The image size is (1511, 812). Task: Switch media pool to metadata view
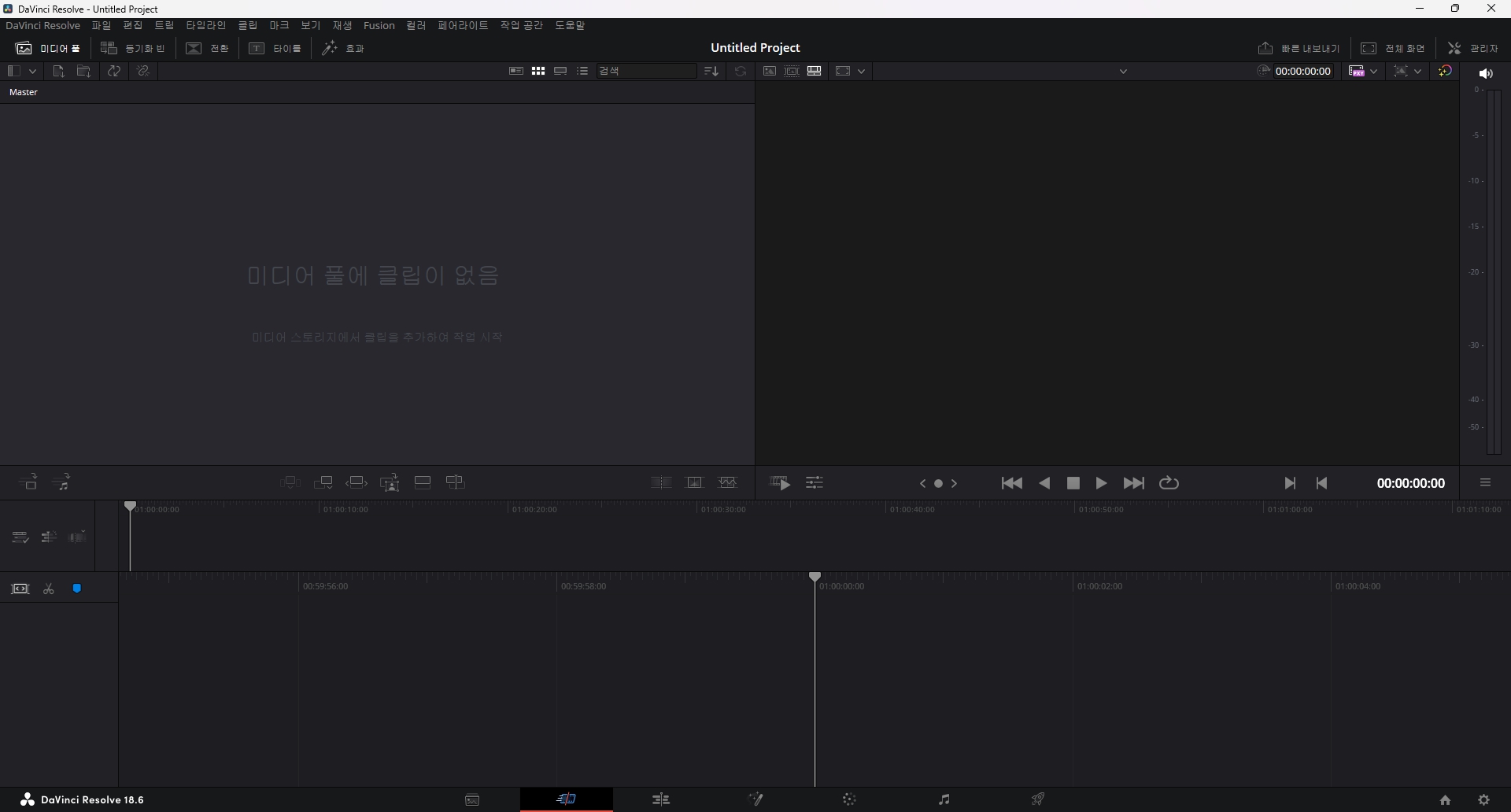[x=516, y=71]
